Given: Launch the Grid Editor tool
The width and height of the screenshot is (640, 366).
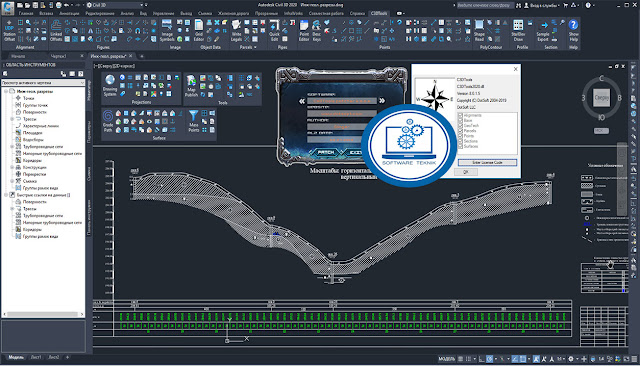Looking at the screenshot, I should (x=198, y=31).
